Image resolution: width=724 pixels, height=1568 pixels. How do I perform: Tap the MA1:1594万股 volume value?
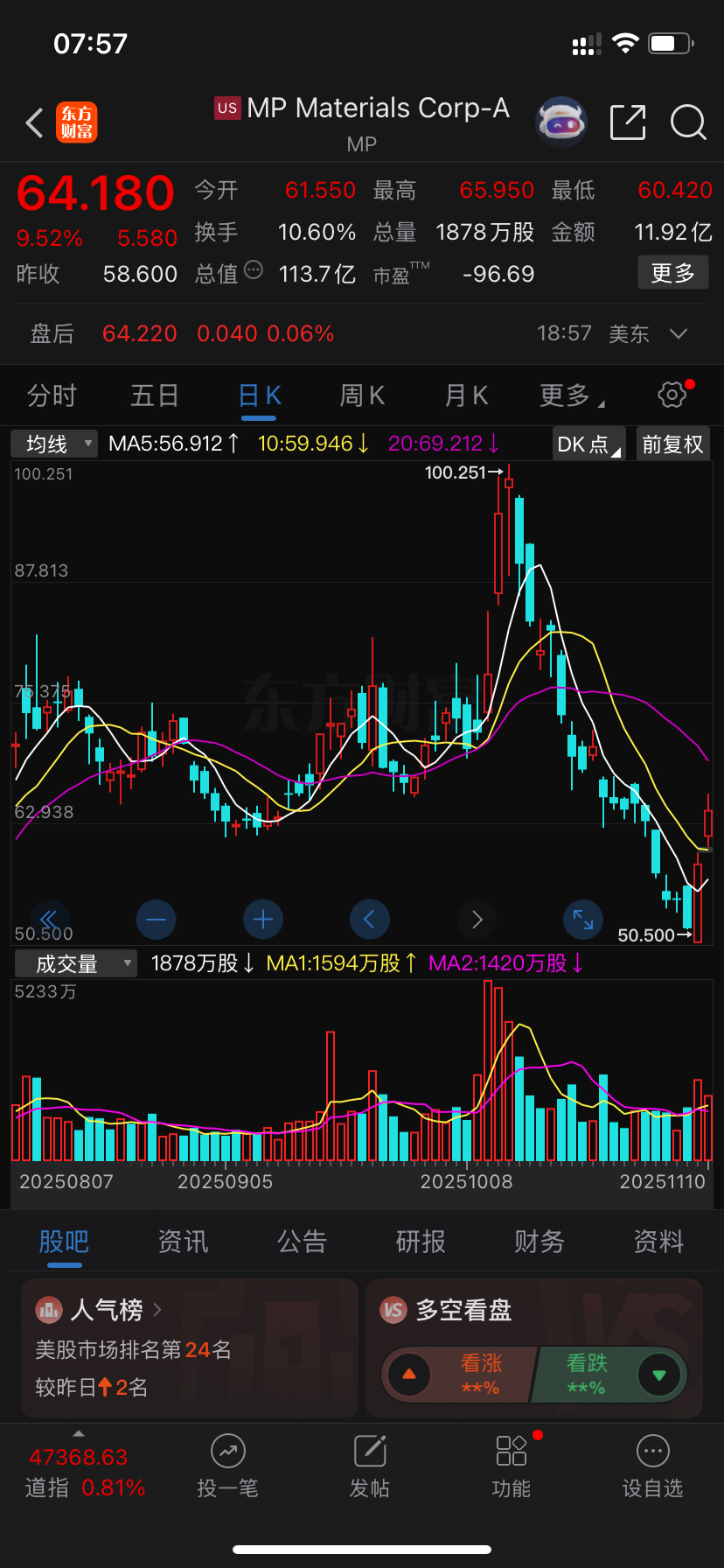(x=341, y=963)
